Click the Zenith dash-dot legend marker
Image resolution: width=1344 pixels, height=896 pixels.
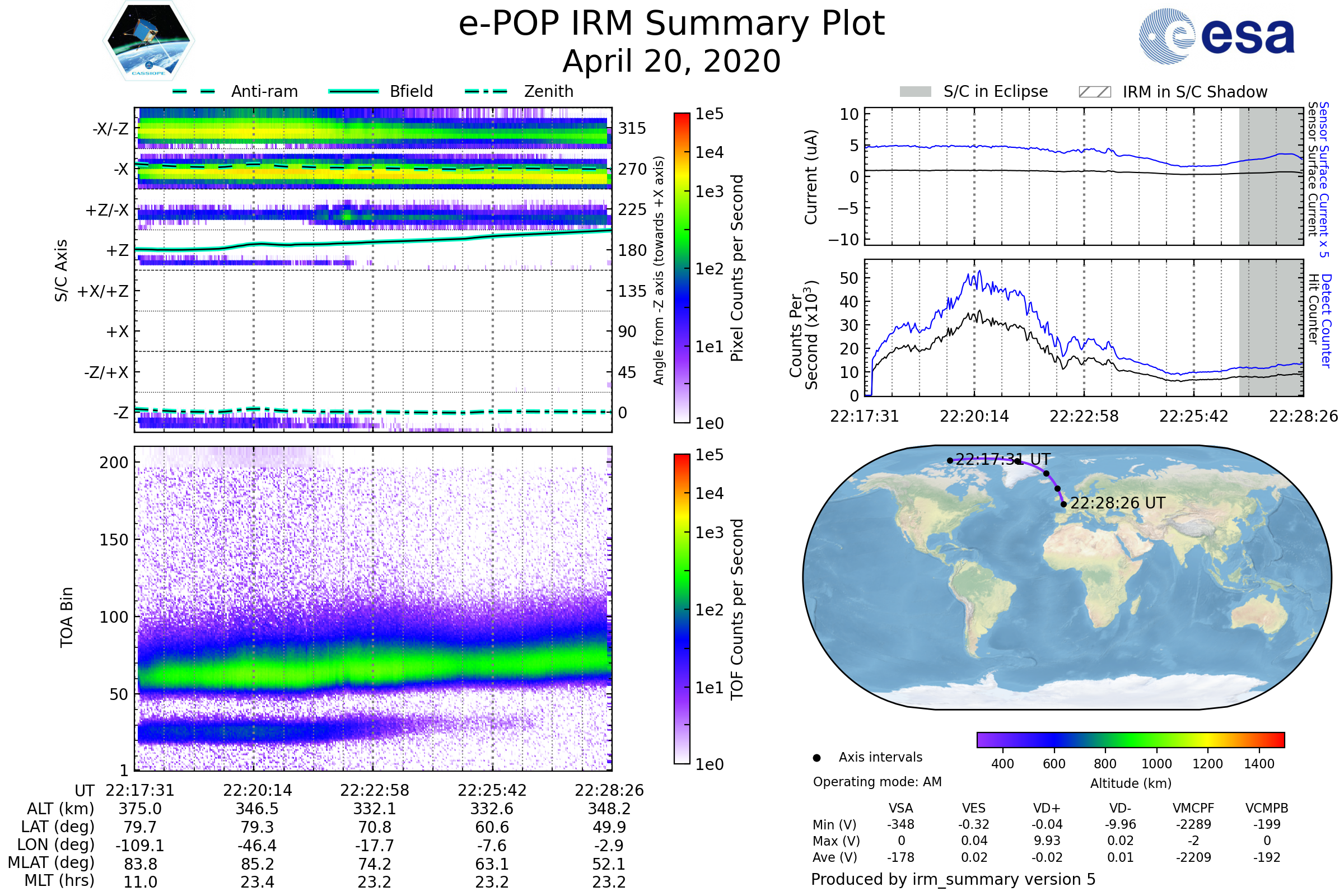pyautogui.click(x=486, y=91)
